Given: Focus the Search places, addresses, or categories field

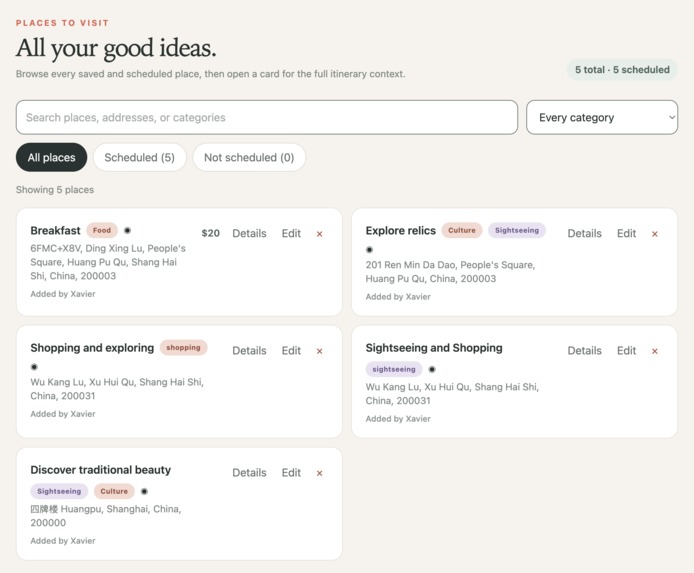Looking at the screenshot, I should click(267, 117).
